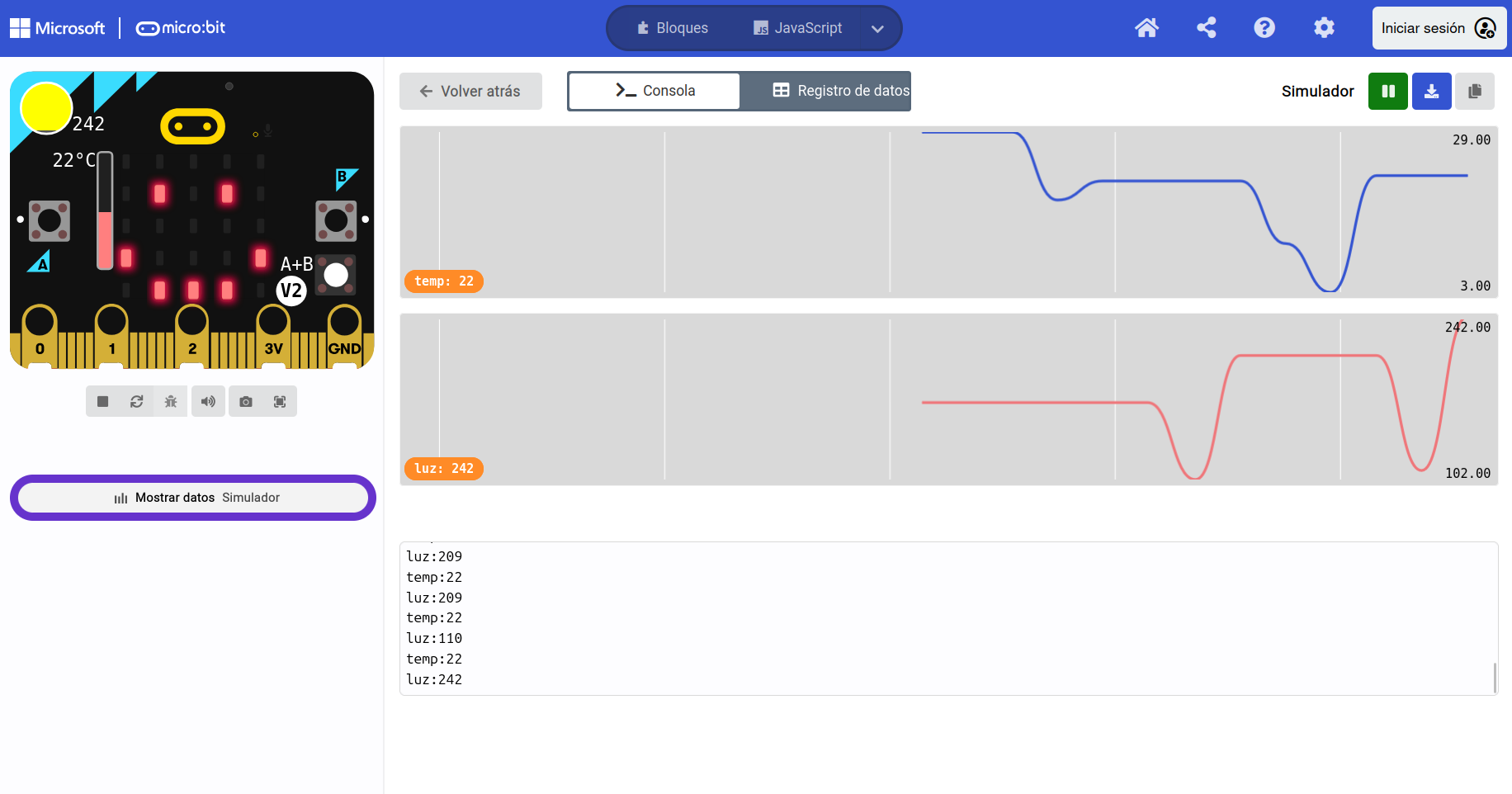Pause the console data stream

pyautogui.click(x=1388, y=92)
